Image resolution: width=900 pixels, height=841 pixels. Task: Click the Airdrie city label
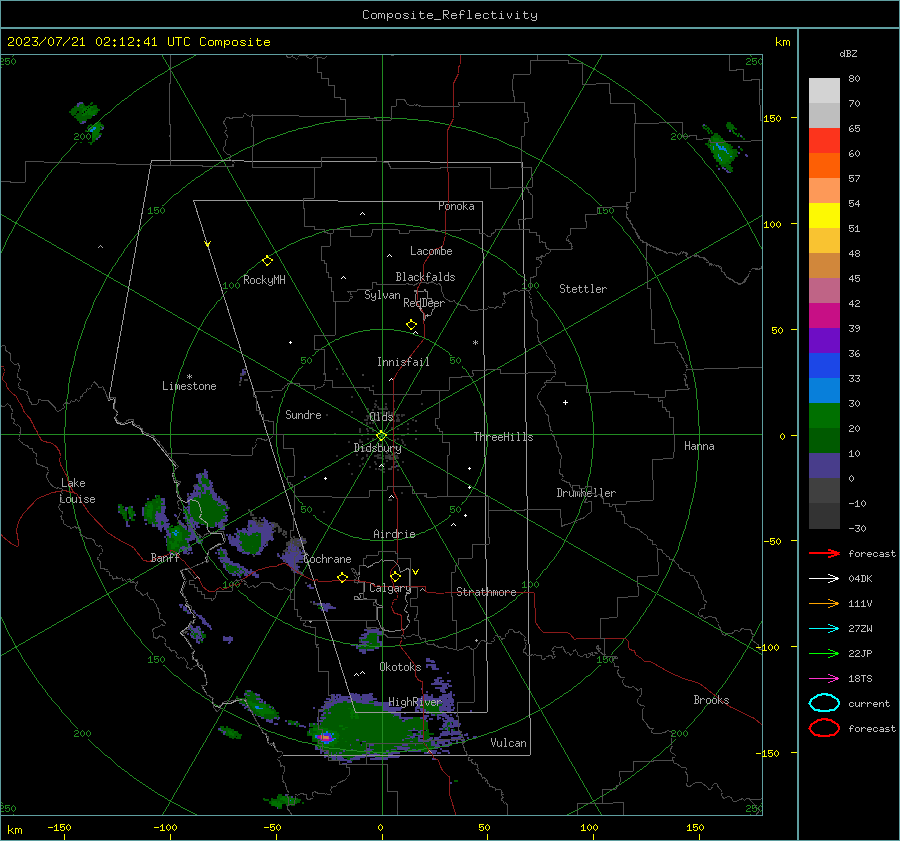click(x=394, y=534)
